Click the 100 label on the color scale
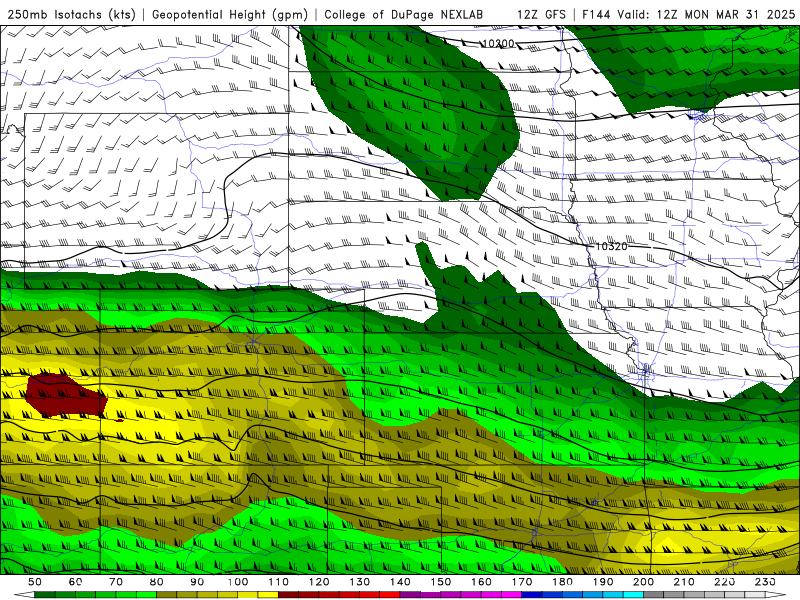The image size is (800, 600). (x=238, y=582)
